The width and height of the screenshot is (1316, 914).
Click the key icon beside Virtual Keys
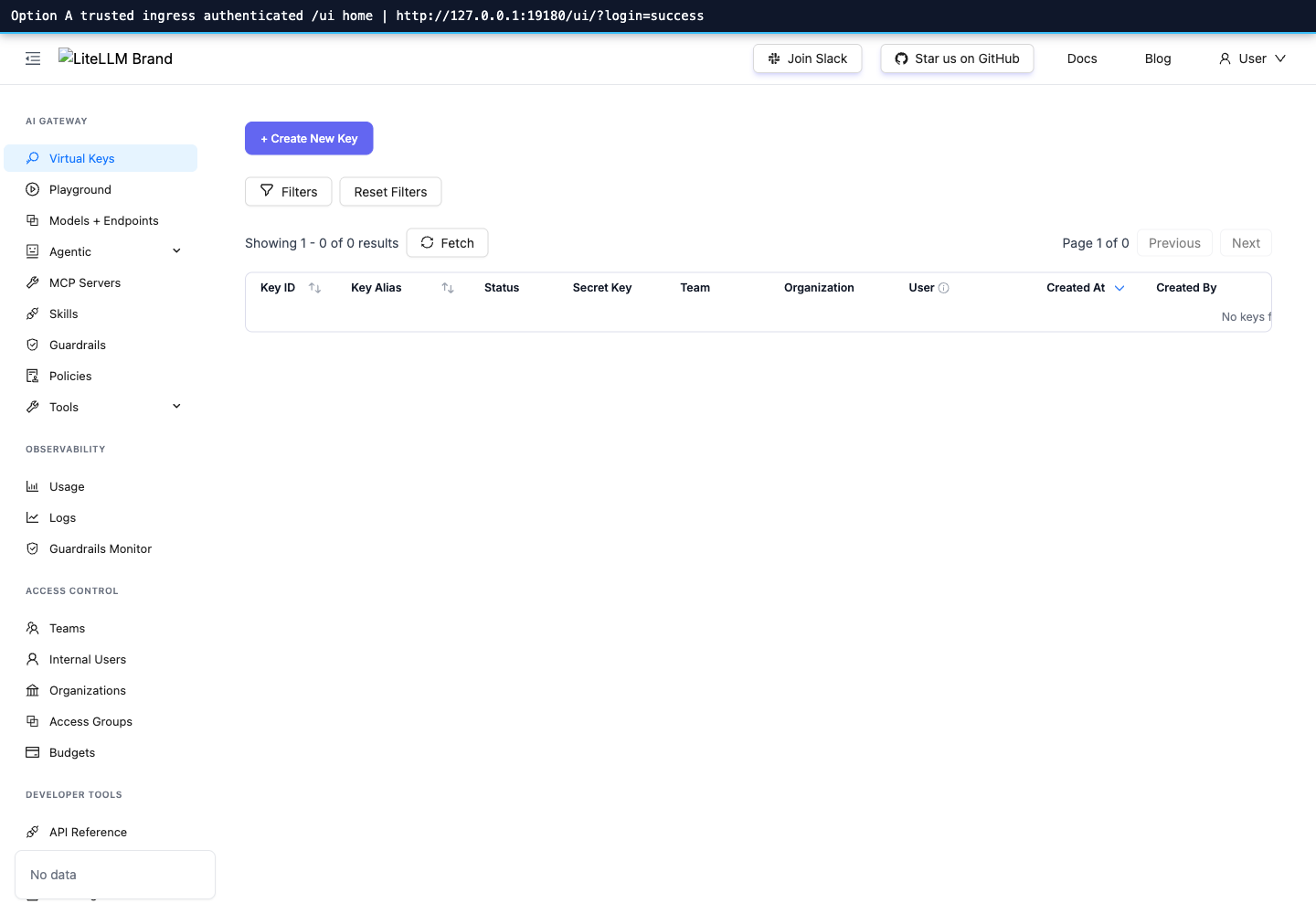tap(33, 158)
